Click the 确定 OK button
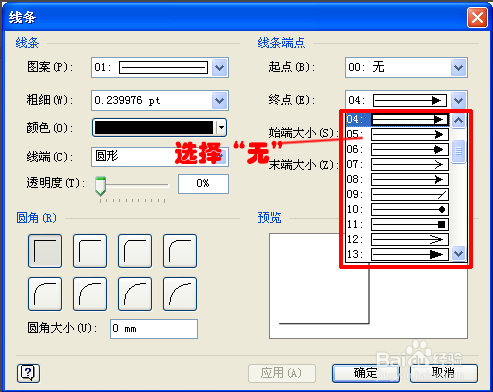Viewport: 493px width, 392px height. pos(366,373)
